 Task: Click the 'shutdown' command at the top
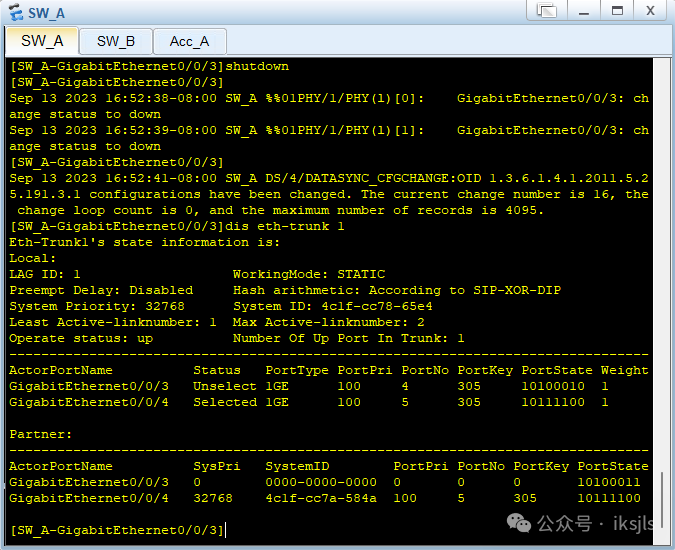click(x=257, y=66)
